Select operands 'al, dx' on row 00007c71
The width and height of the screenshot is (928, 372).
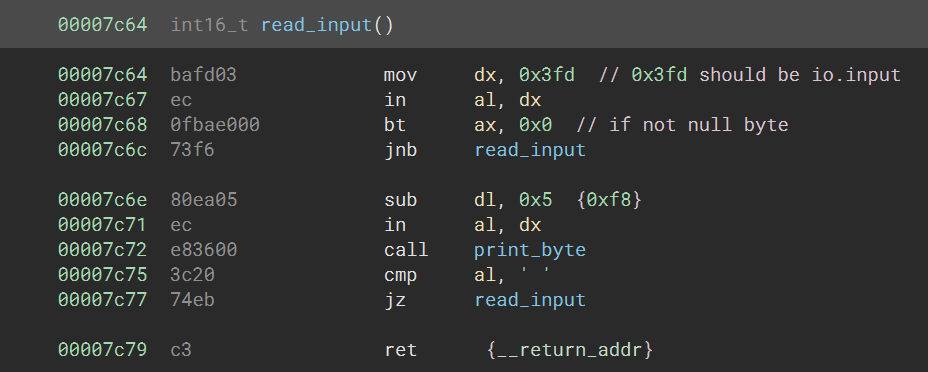(507, 225)
